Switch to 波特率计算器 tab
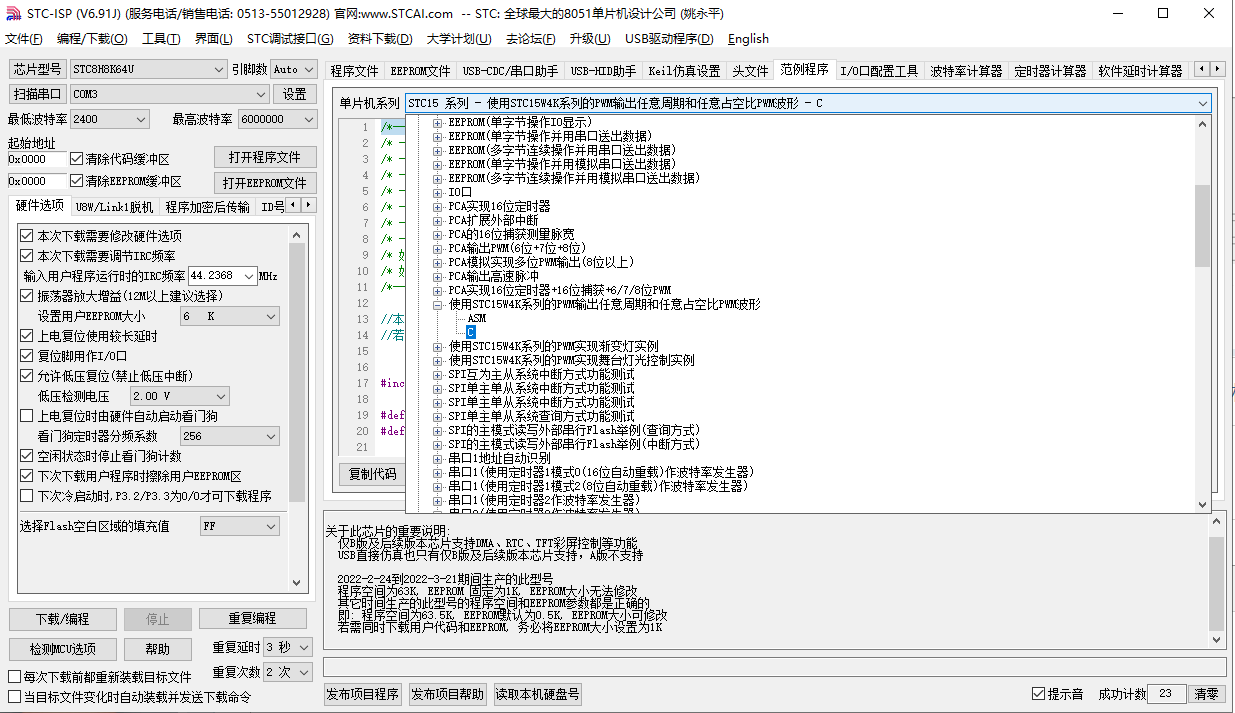This screenshot has height=713, width=1235. (x=966, y=71)
